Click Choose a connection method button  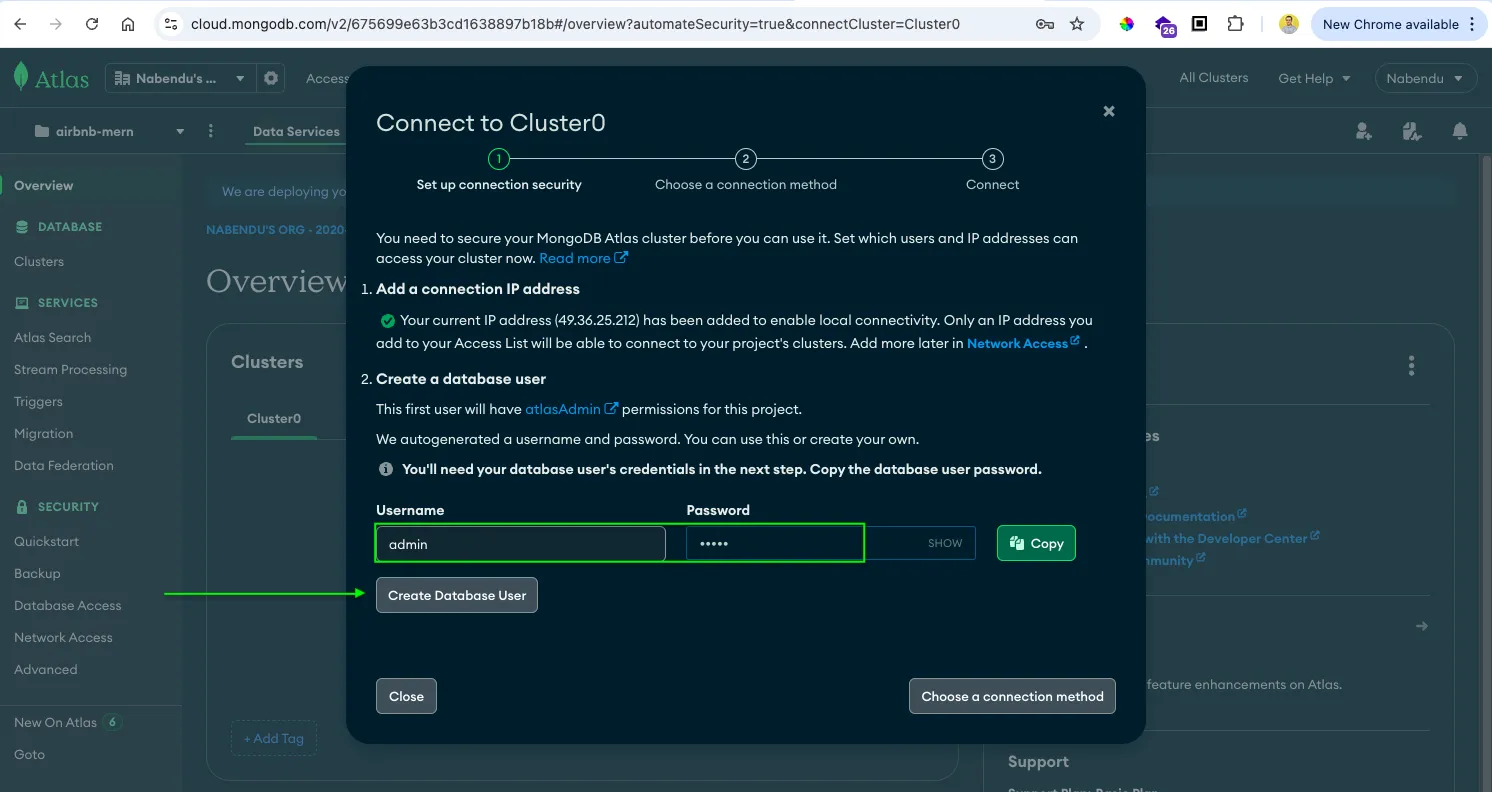click(x=1012, y=696)
